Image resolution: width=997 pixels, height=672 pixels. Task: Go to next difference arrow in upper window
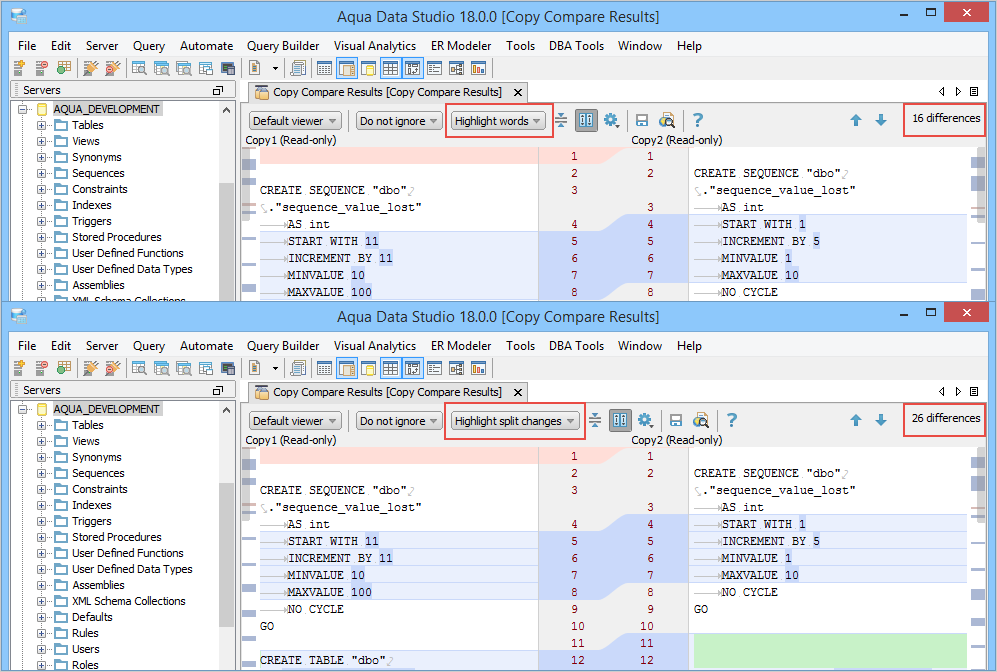click(x=881, y=120)
